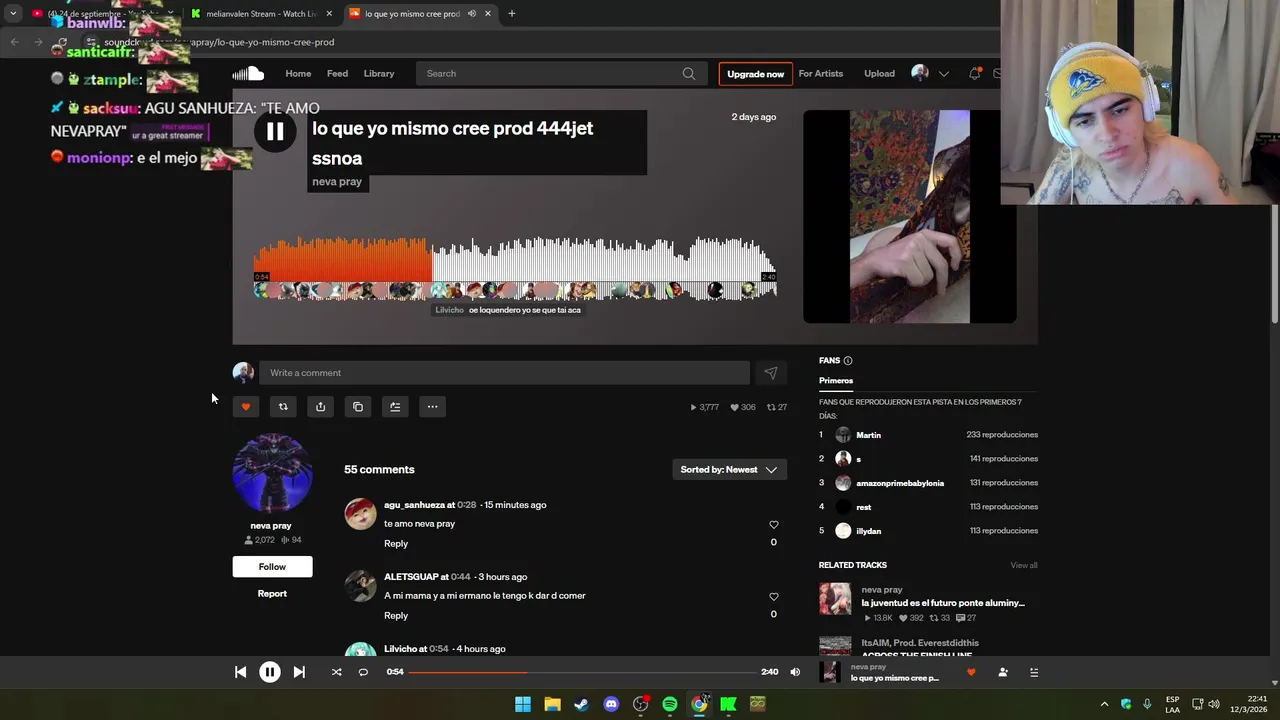The height and width of the screenshot is (720, 1280).
Task: Open the browser tab search dropdown
Action: tap(13, 14)
